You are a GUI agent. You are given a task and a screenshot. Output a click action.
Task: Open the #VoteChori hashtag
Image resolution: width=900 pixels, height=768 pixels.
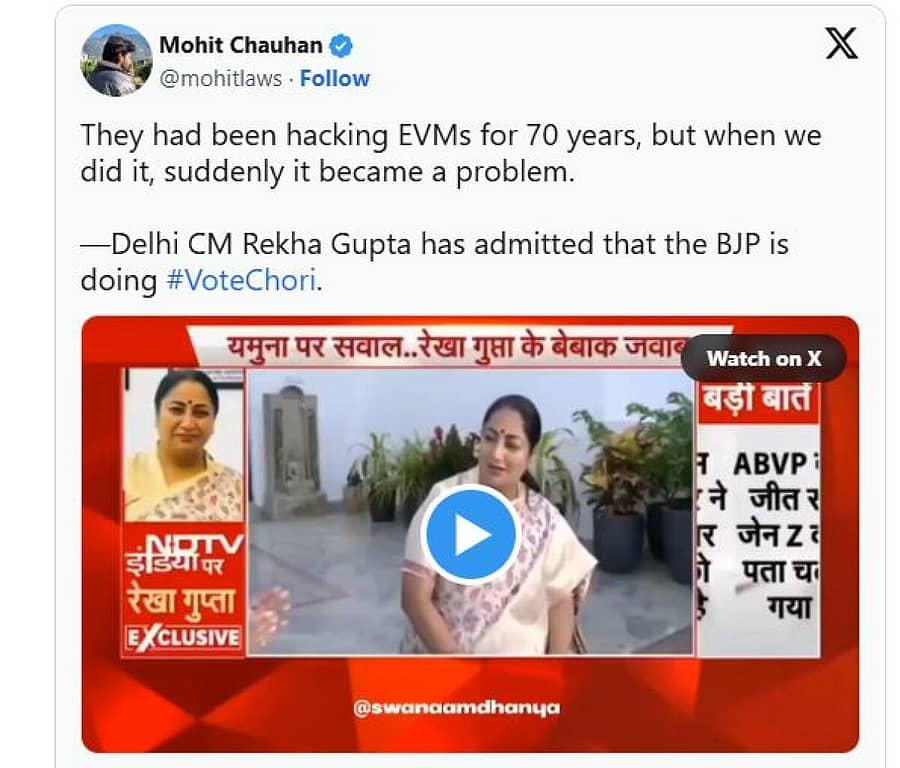coord(241,281)
